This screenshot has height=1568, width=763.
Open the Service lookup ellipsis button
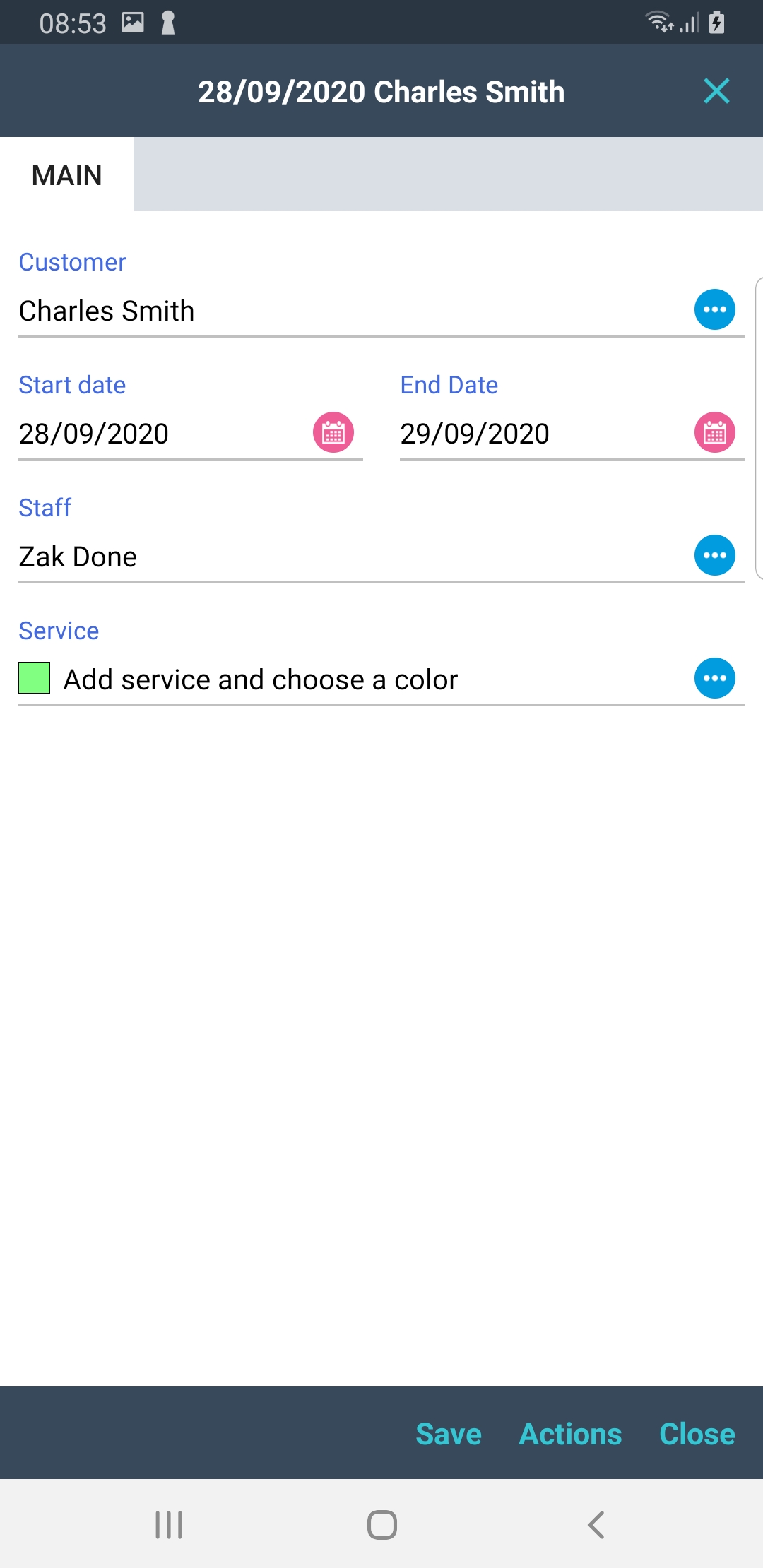coord(714,678)
